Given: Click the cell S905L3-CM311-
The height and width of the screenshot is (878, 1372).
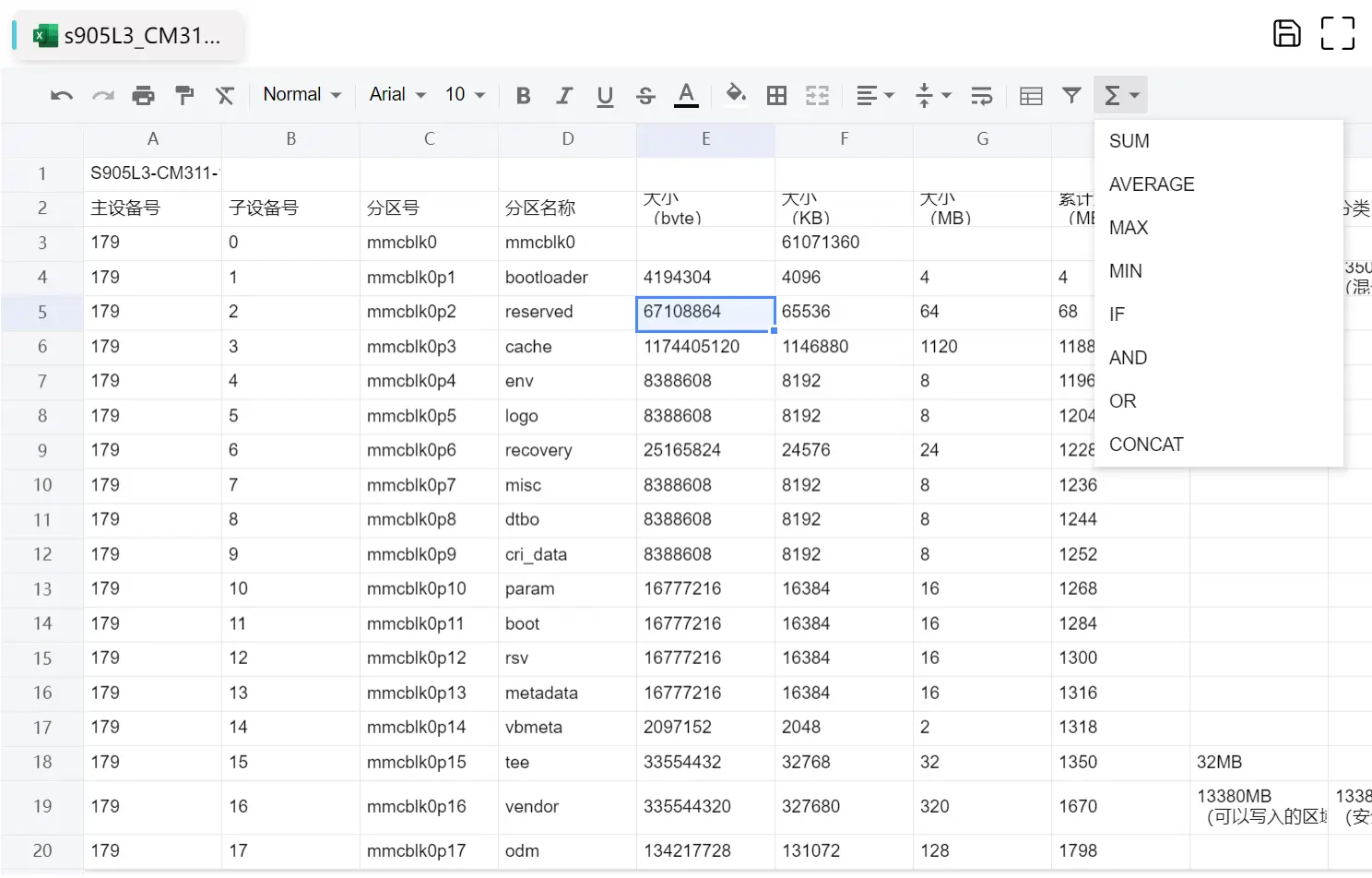Looking at the screenshot, I should [x=153, y=173].
